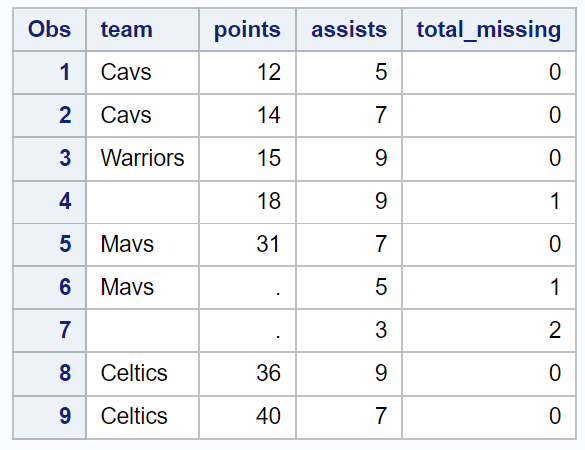This screenshot has height=450, width=585.
Task: Select the team column header
Action: (143, 29)
